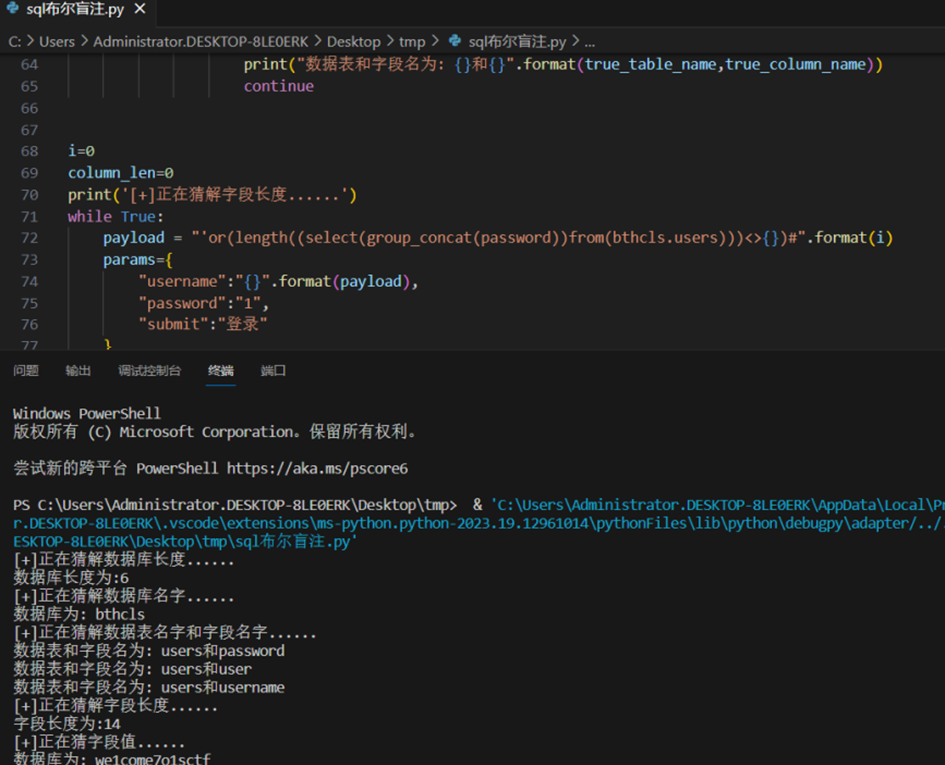The image size is (945, 765).
Task: Click the i=0 code line
Action: 81,151
